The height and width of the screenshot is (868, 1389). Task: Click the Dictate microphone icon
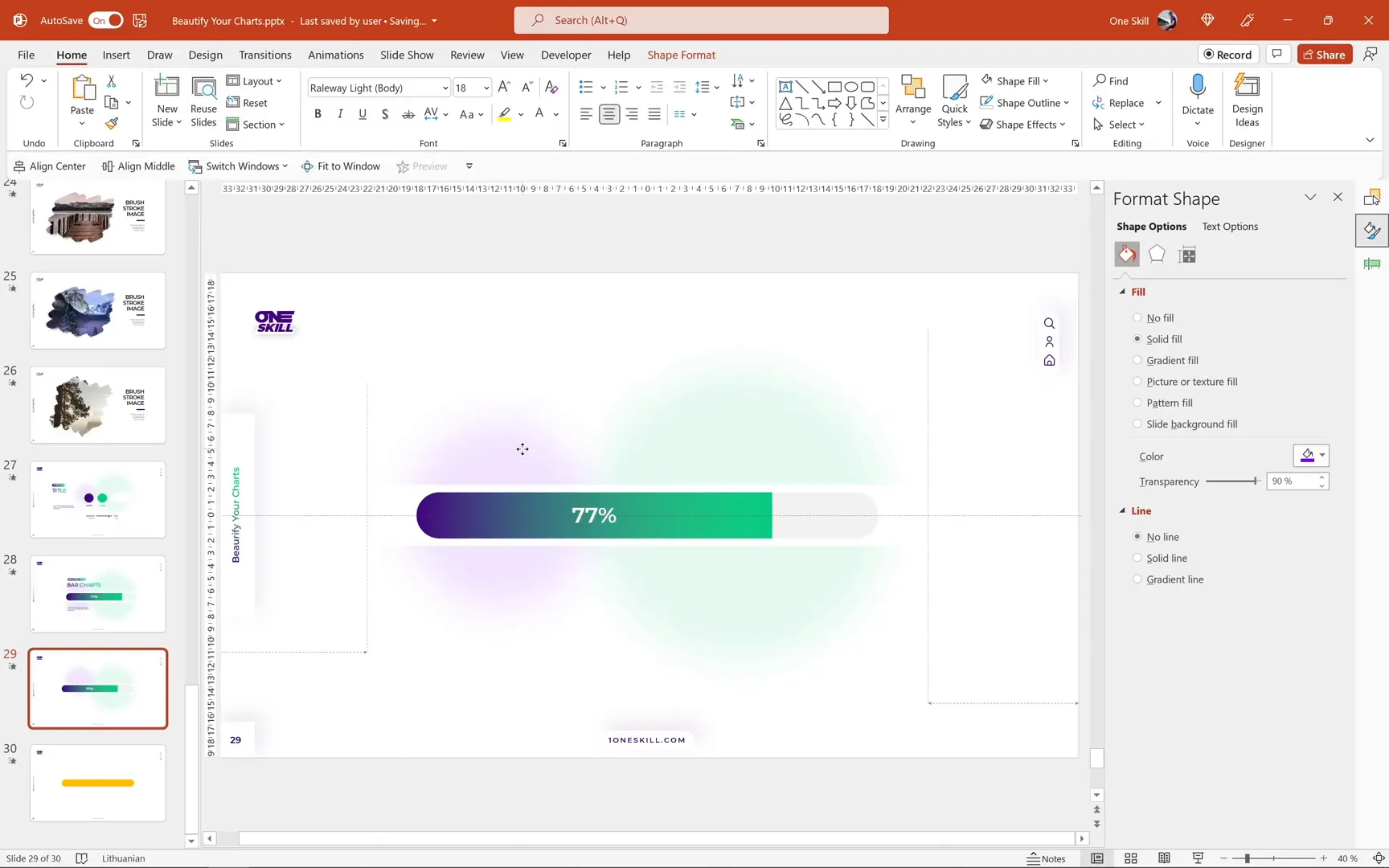click(x=1198, y=88)
